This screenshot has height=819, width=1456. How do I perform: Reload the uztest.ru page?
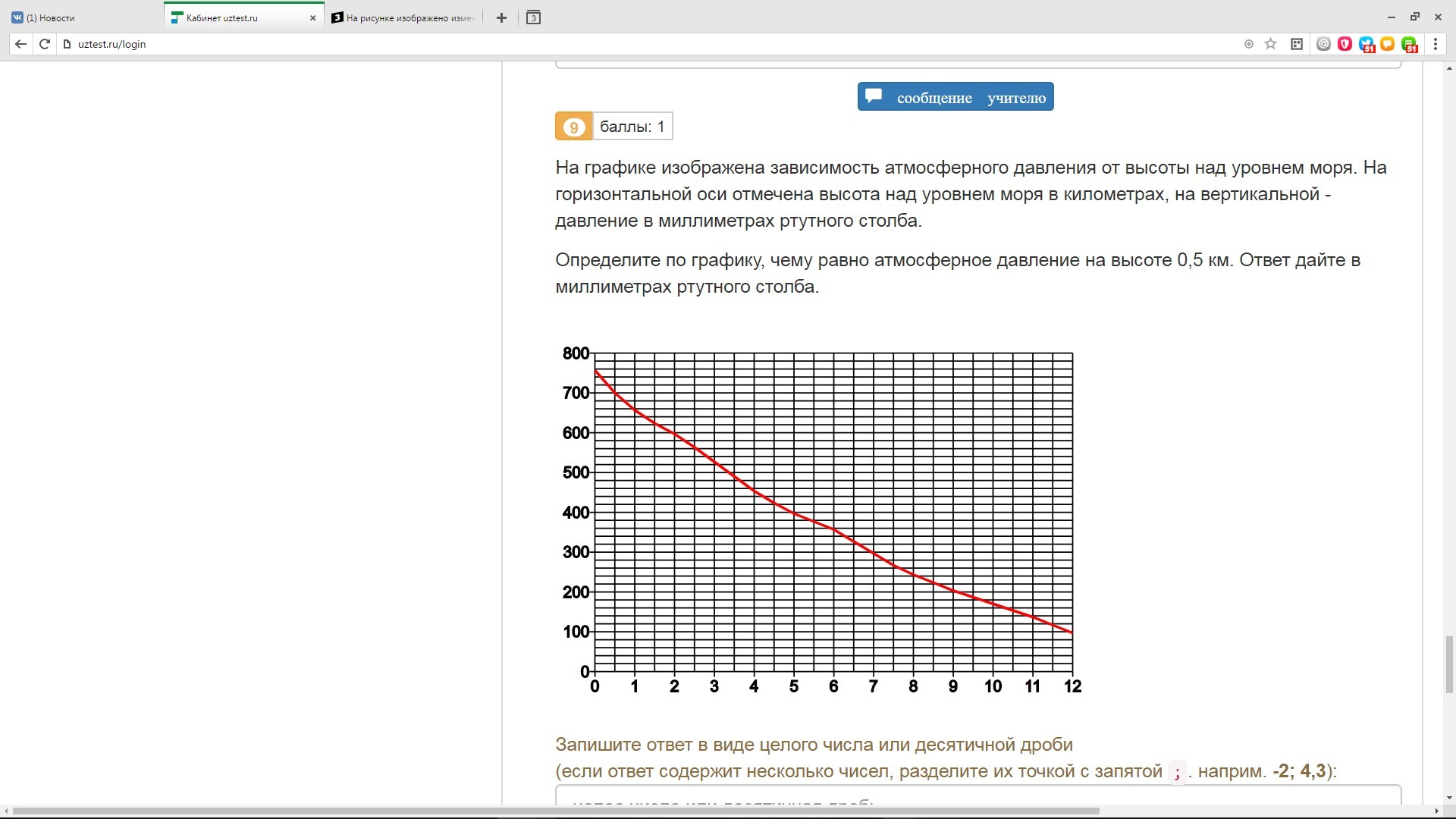pos(44,44)
